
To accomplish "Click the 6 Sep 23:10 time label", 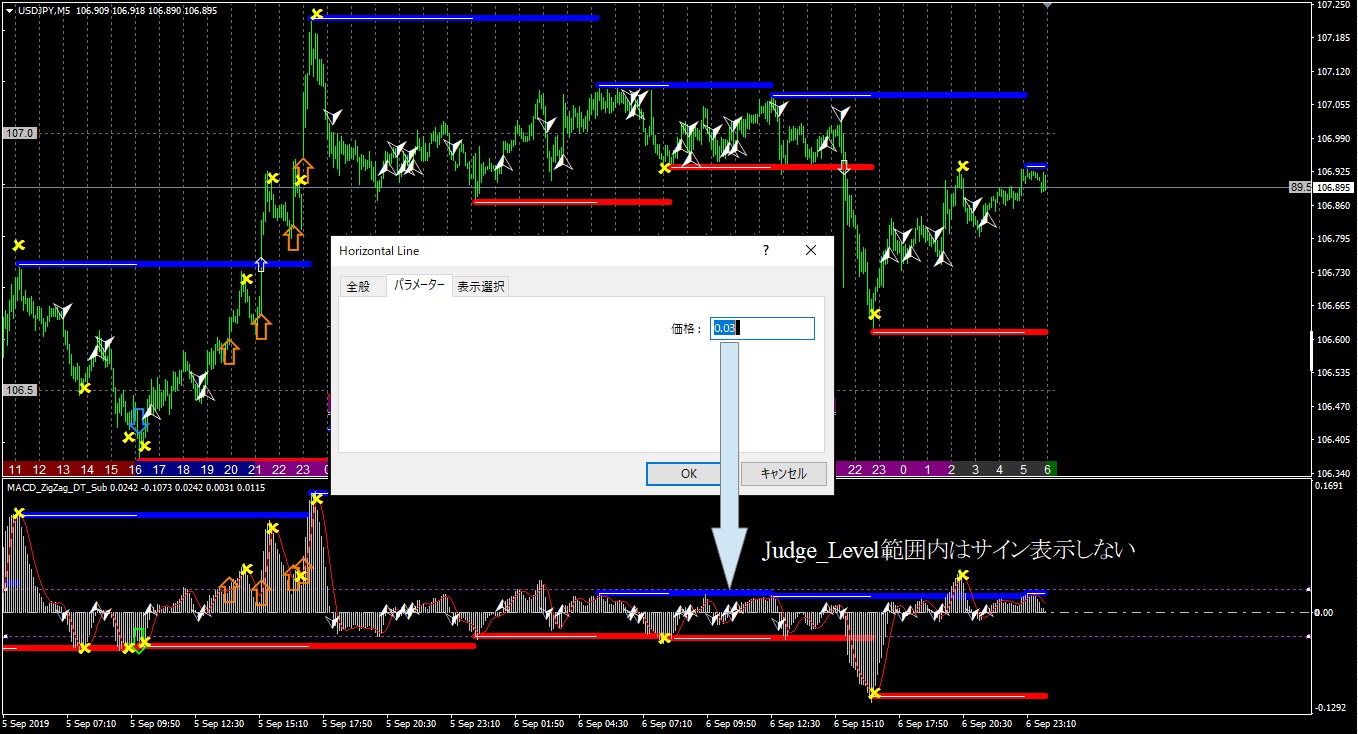I will tap(1050, 724).
